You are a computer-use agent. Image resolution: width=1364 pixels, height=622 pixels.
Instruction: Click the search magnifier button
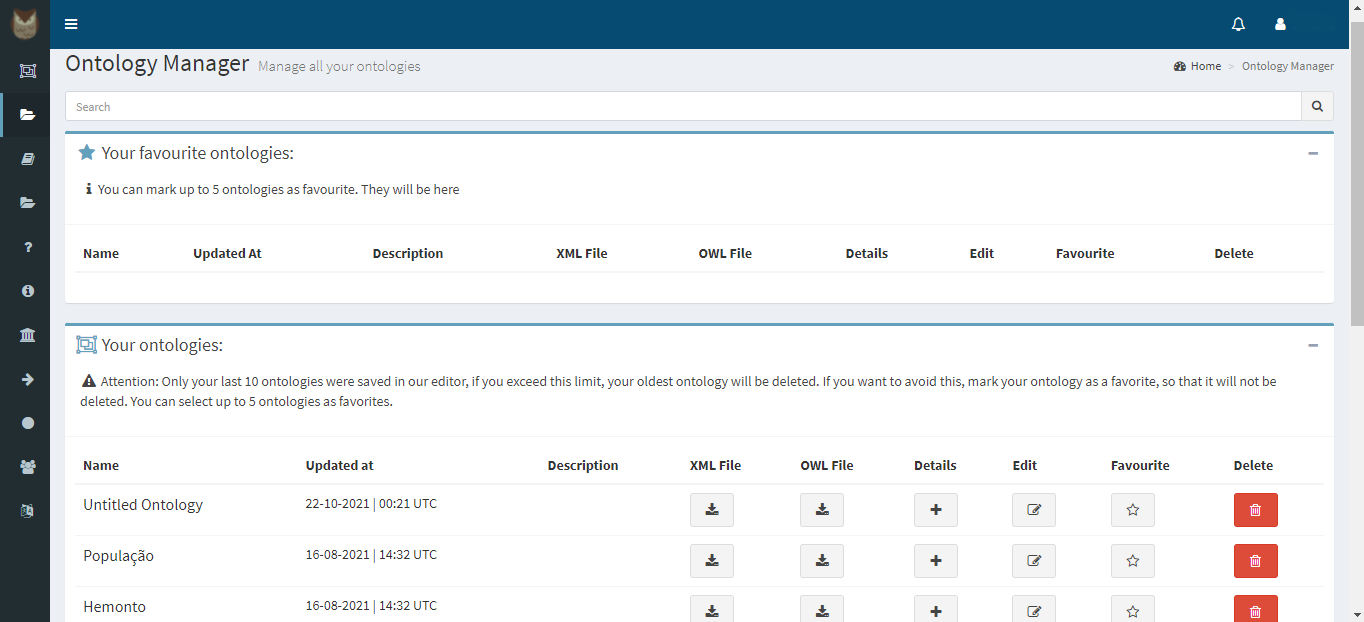pyautogui.click(x=1317, y=106)
